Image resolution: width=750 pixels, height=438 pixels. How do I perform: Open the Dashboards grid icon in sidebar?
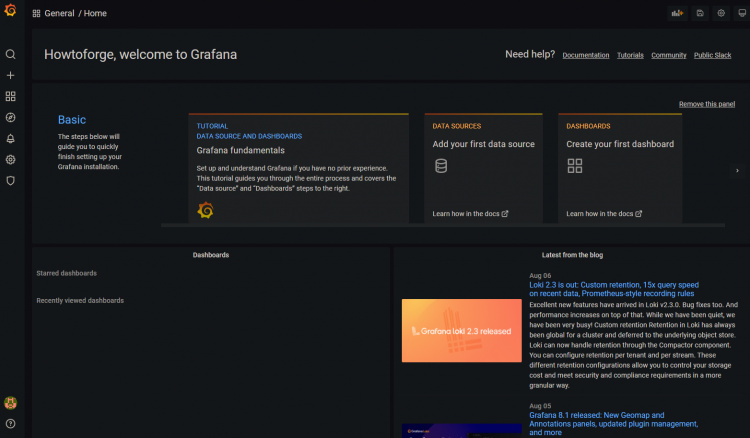coord(11,96)
